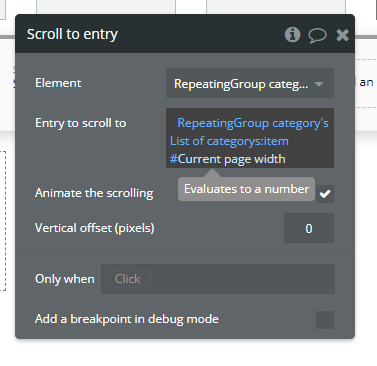Click the Entry to scroll to label
This screenshot has width=377, height=366.
(81, 123)
